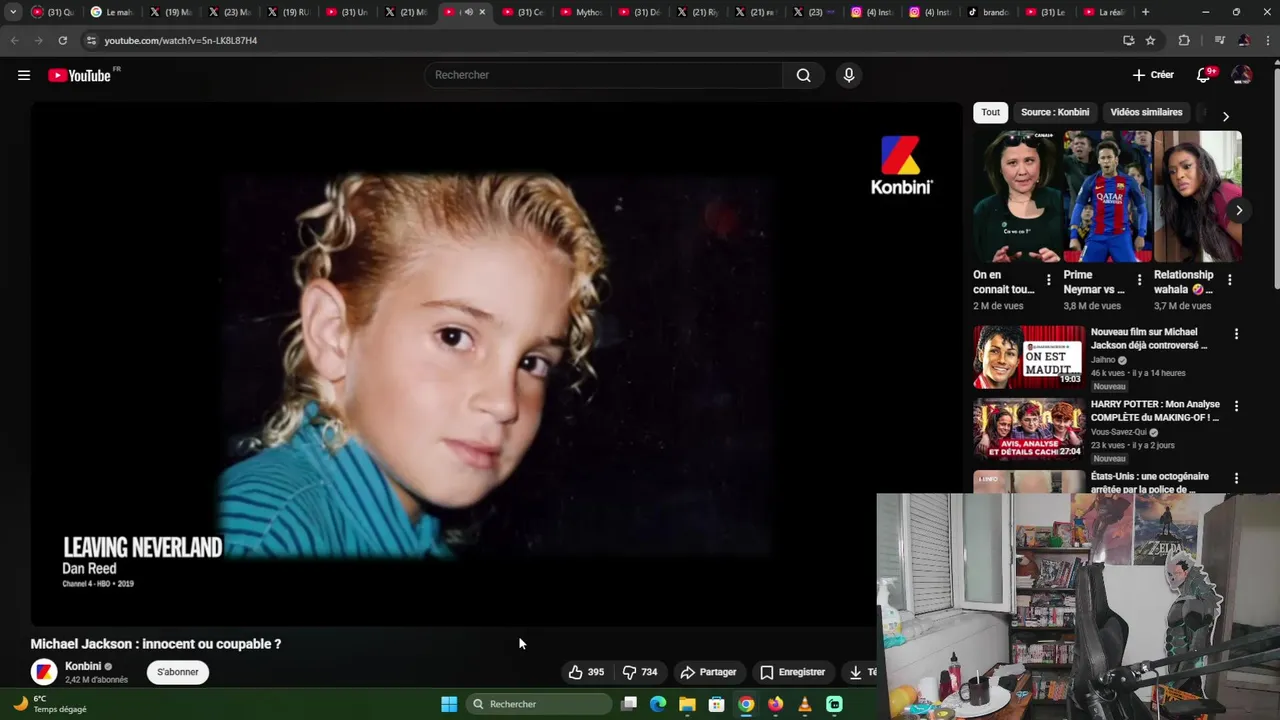Save video with Enregistrer button

pyautogui.click(x=792, y=672)
